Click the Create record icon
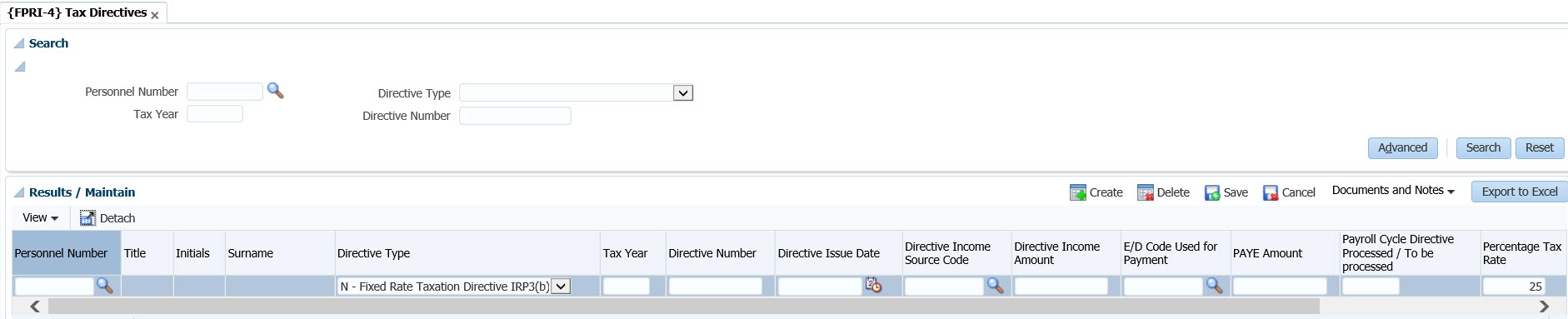Viewport: 1568px width, 319px height. (1078, 192)
